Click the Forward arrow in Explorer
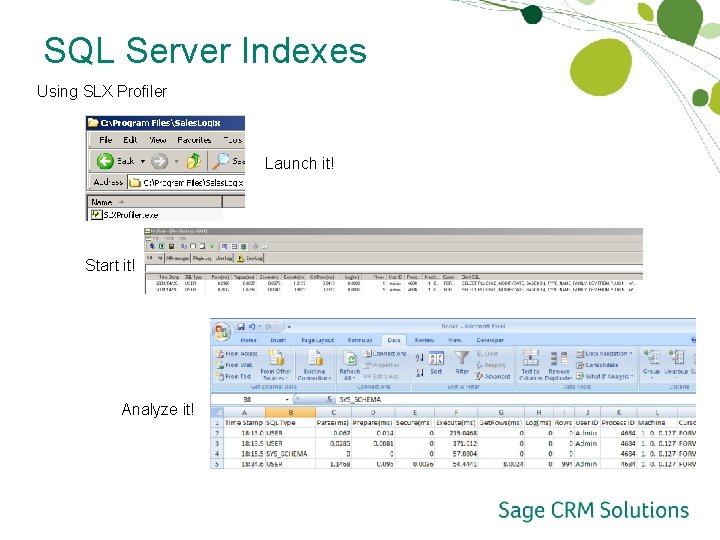 pyautogui.click(x=159, y=161)
